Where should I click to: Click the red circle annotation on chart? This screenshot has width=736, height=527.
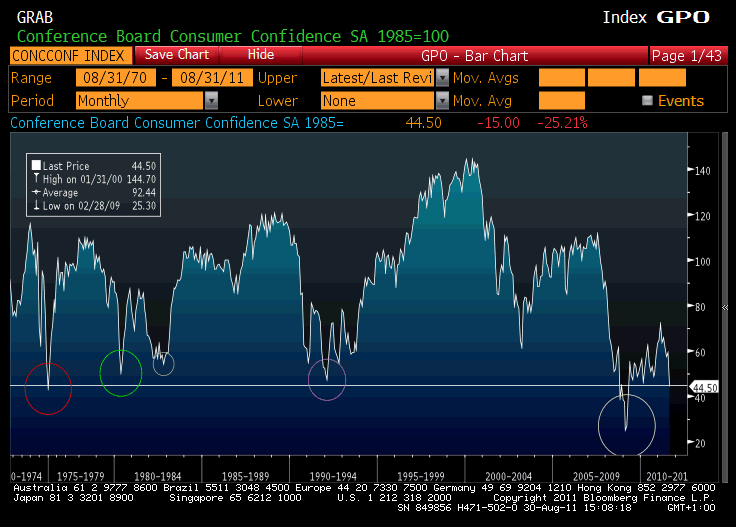(48, 389)
